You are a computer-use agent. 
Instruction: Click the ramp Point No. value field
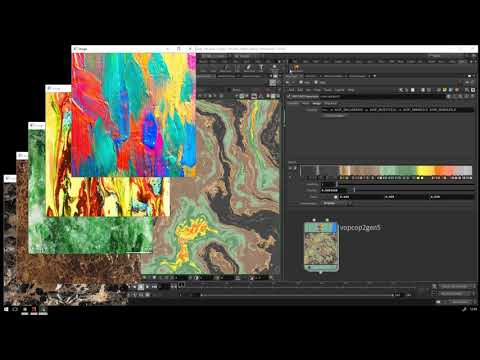pyautogui.click(x=328, y=184)
